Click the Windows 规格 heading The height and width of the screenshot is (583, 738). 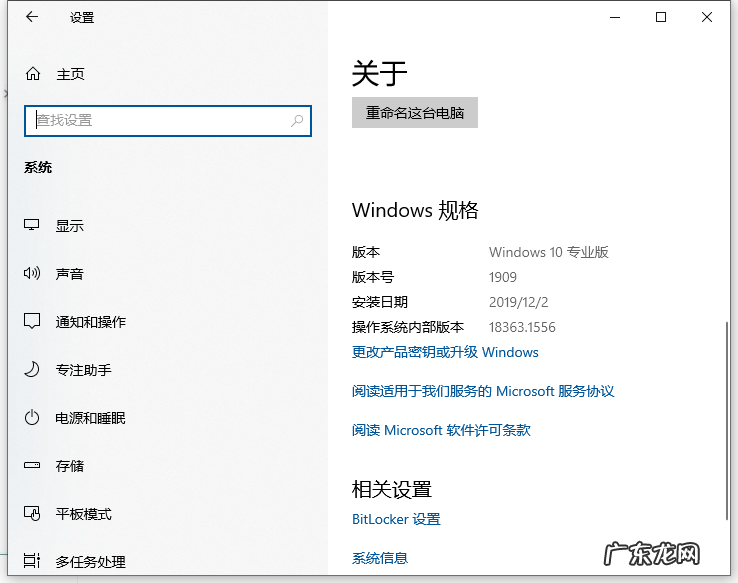coord(415,210)
